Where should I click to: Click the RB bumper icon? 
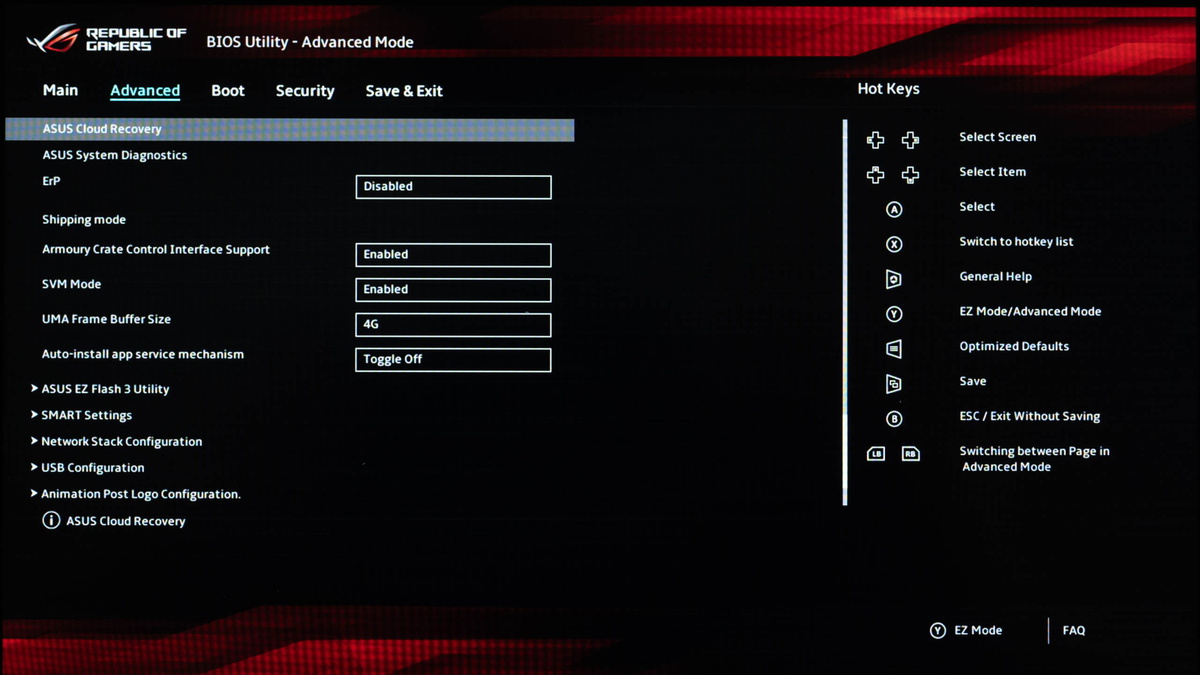click(x=910, y=454)
